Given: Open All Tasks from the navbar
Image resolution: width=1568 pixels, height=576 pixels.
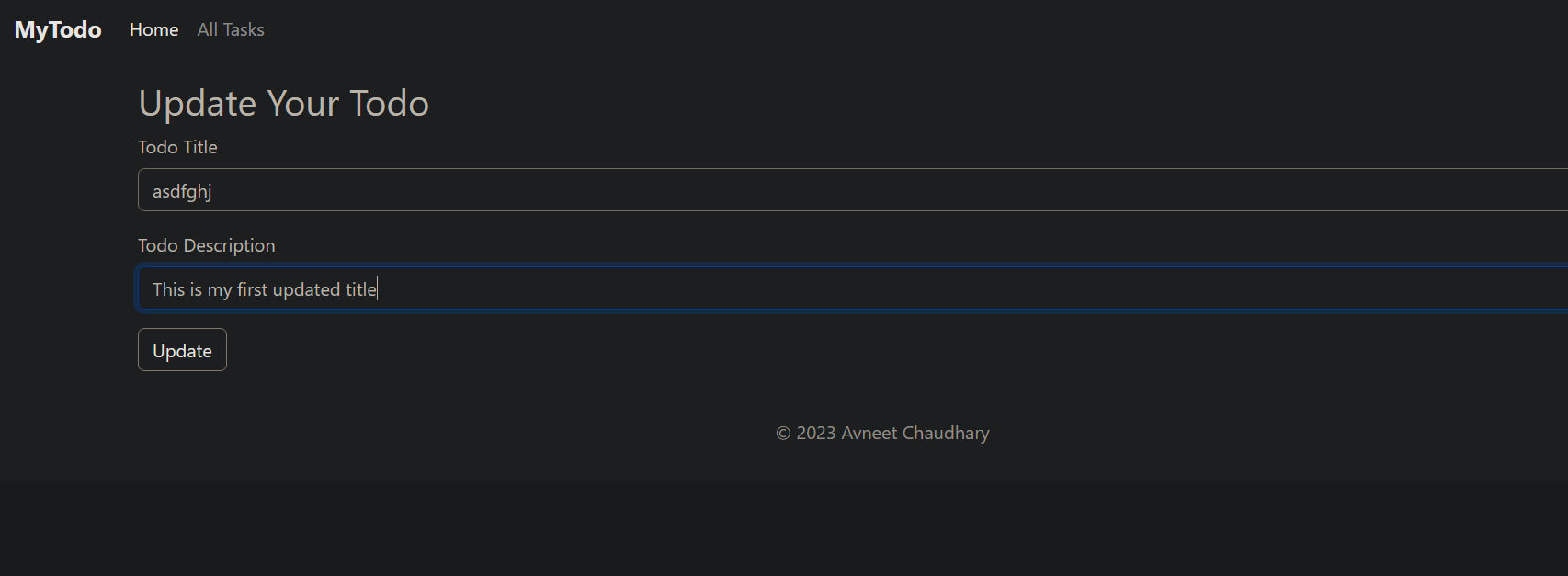Looking at the screenshot, I should coord(230,28).
